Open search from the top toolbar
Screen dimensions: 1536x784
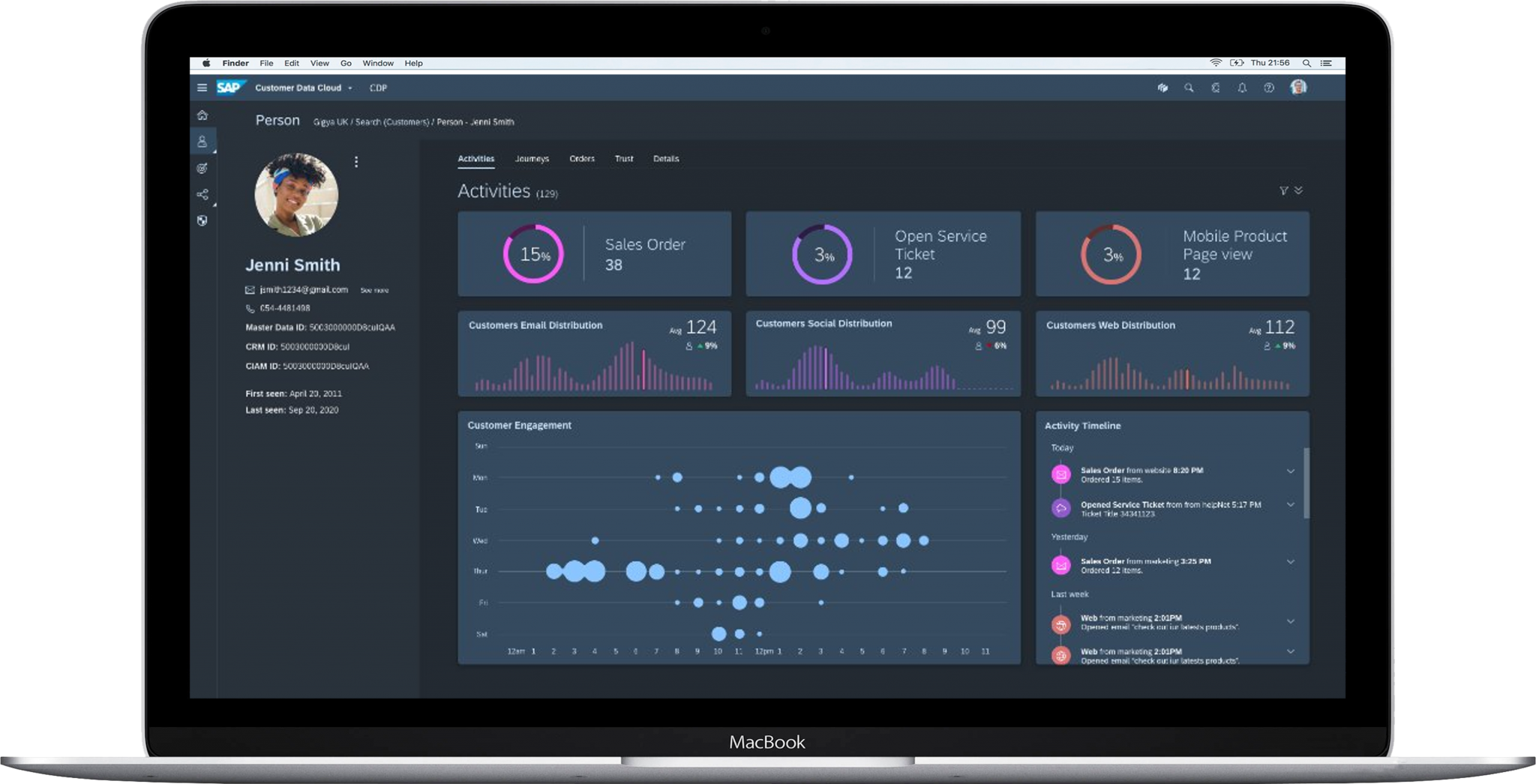click(x=1190, y=88)
